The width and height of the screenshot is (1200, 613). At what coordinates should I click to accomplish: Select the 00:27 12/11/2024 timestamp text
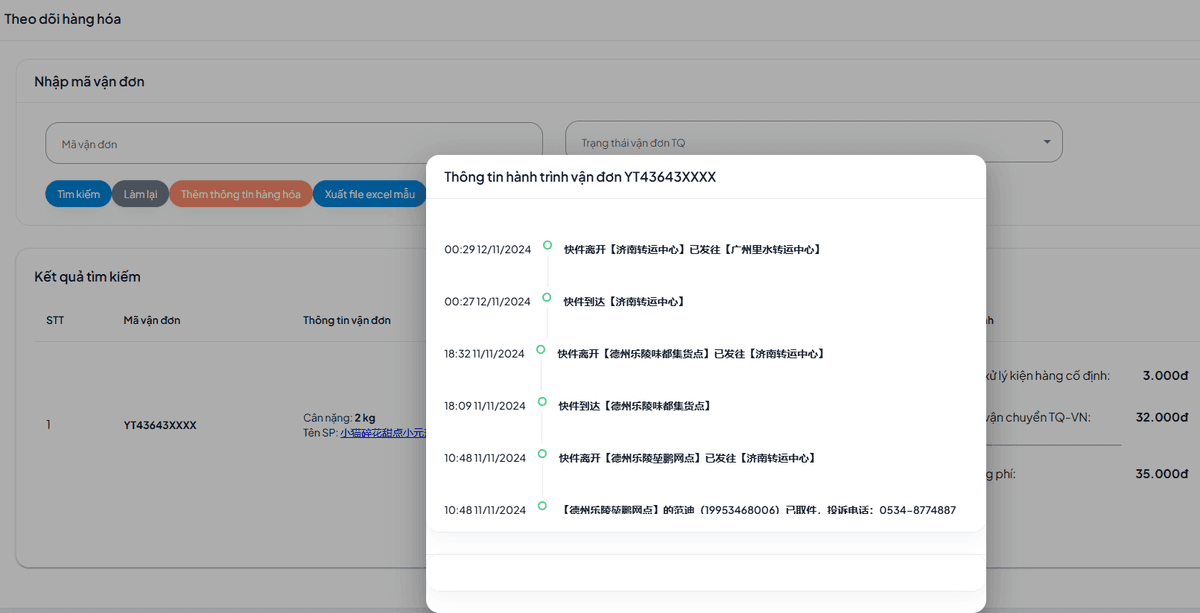pos(488,302)
